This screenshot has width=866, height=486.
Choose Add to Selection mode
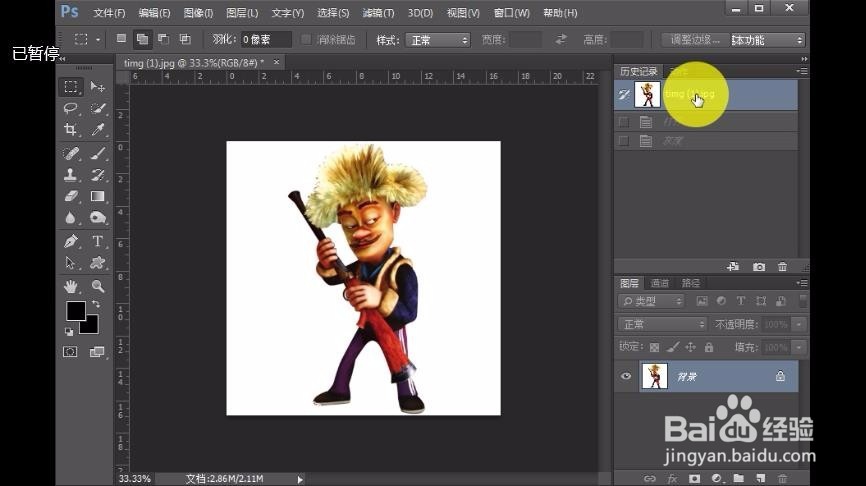(142, 39)
